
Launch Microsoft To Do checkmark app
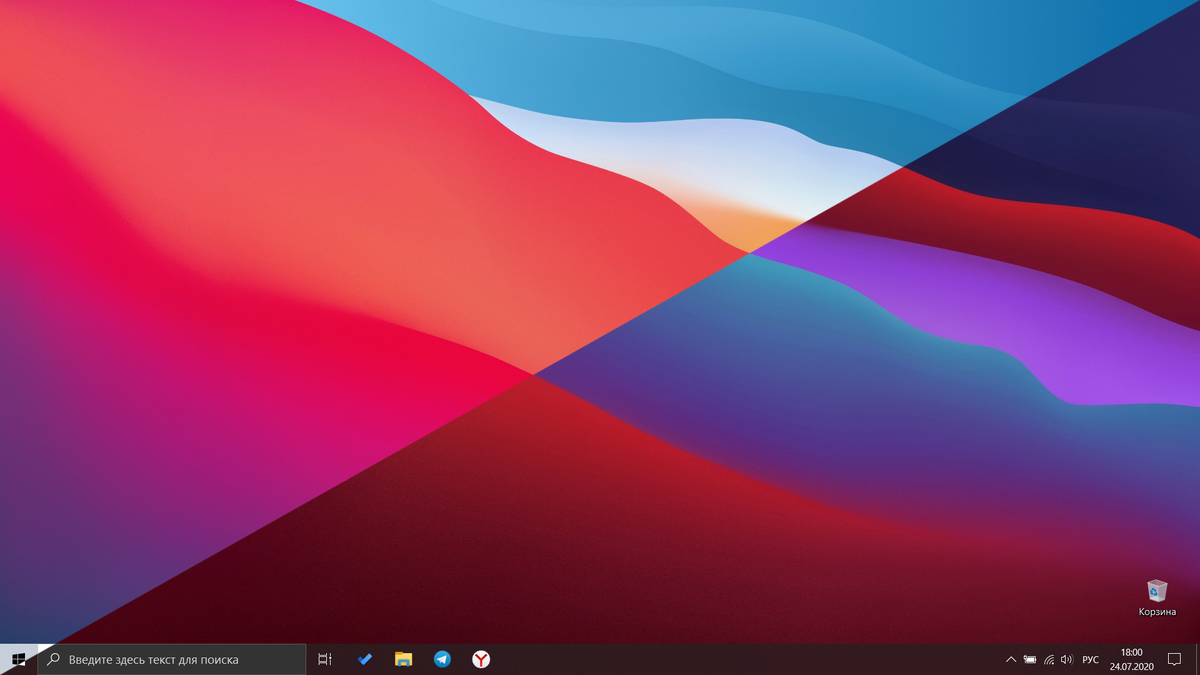pyautogui.click(x=365, y=659)
